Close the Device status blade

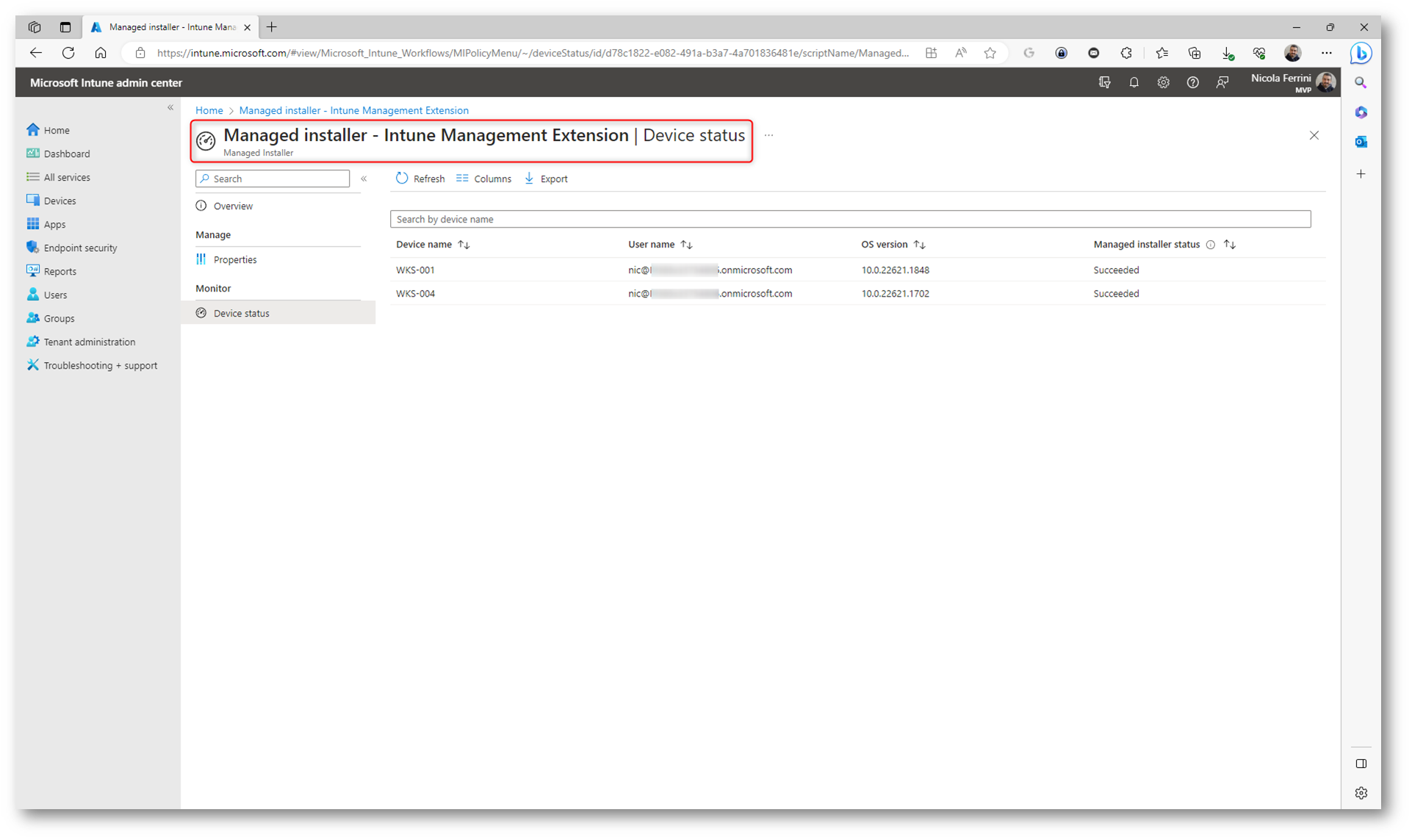[1314, 135]
